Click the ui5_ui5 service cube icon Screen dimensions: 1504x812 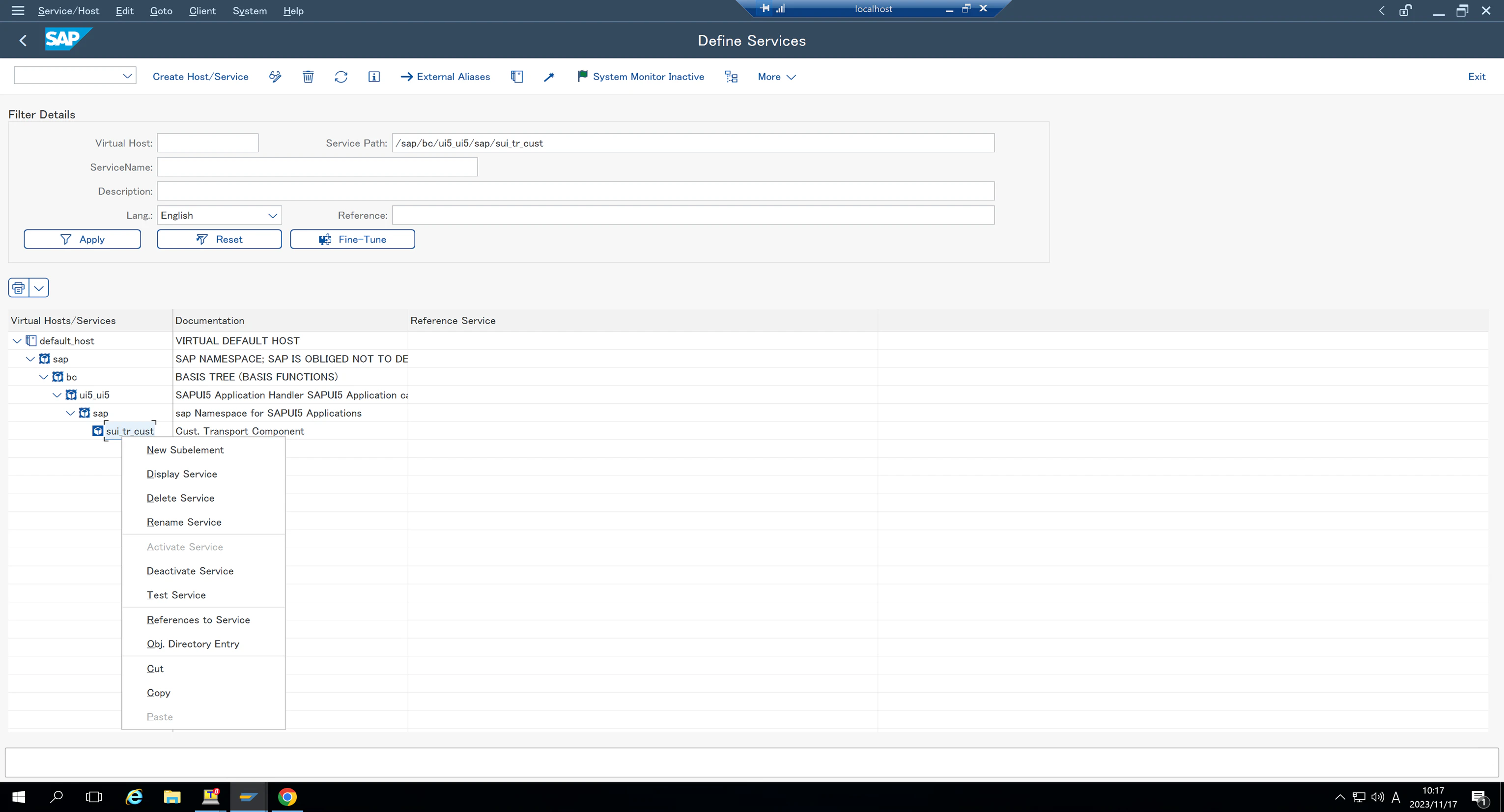tap(71, 394)
